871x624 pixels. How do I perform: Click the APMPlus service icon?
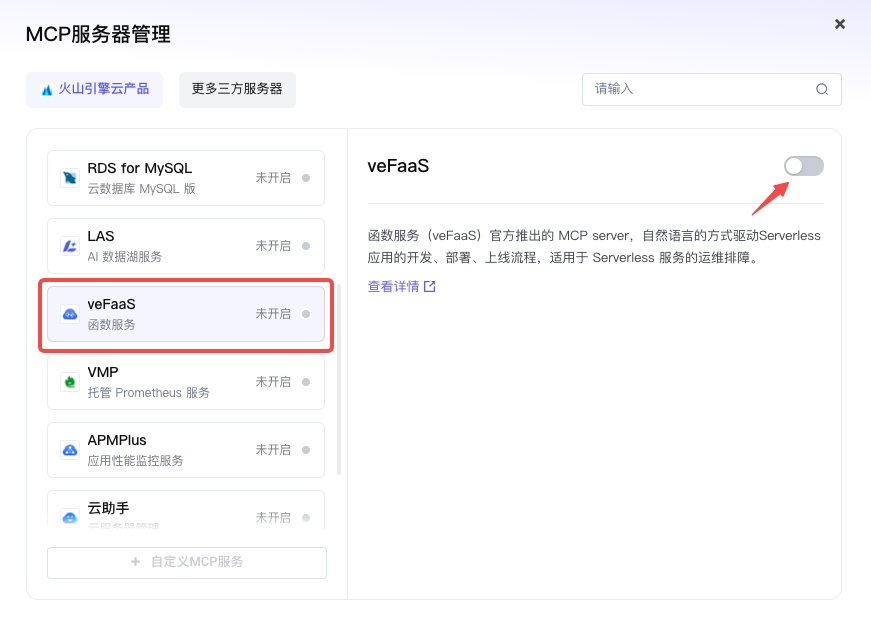click(x=69, y=450)
